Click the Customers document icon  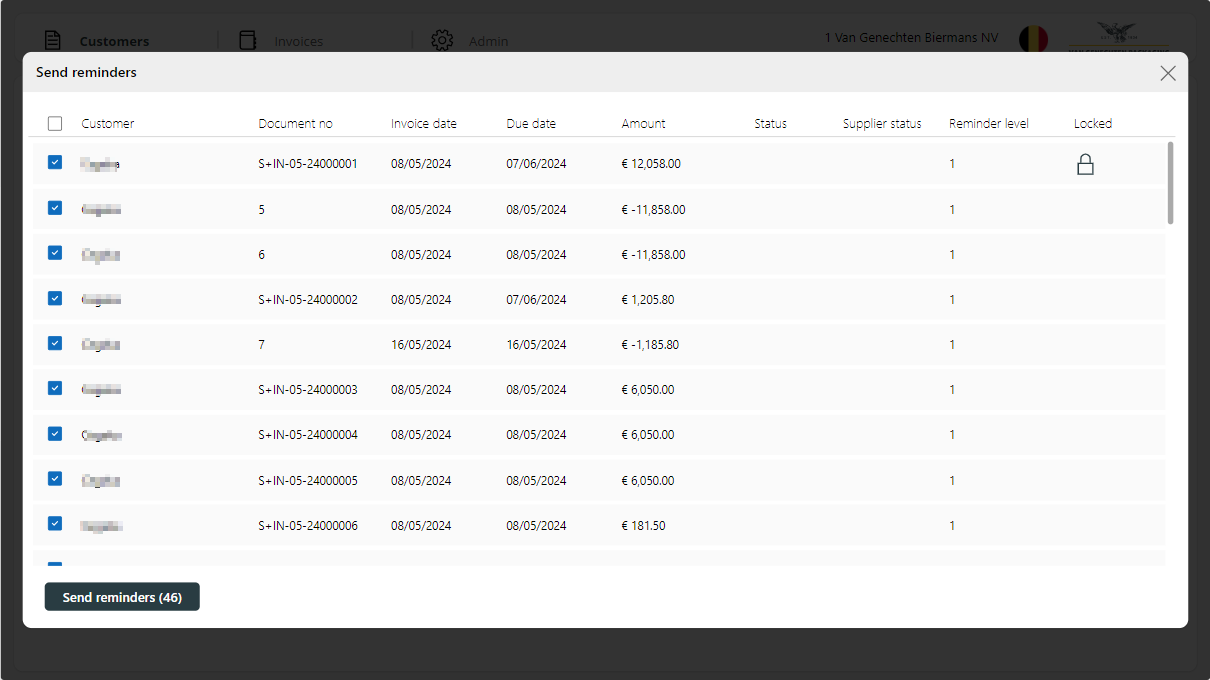(53, 40)
